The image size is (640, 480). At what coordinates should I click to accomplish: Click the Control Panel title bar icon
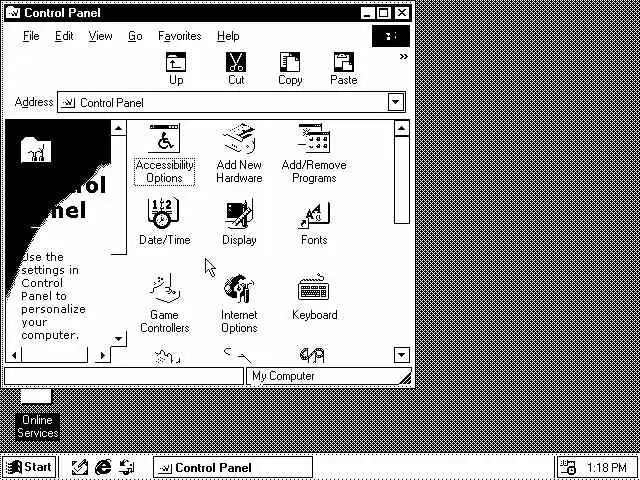pyautogui.click(x=13, y=13)
